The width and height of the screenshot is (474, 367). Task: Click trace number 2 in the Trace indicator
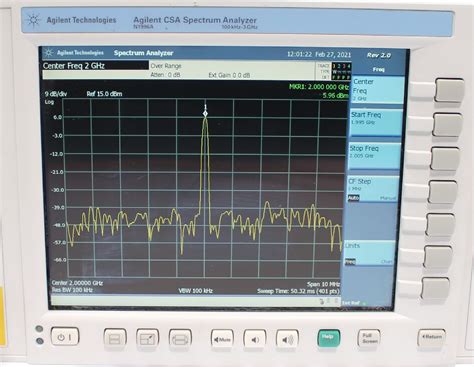point(339,66)
